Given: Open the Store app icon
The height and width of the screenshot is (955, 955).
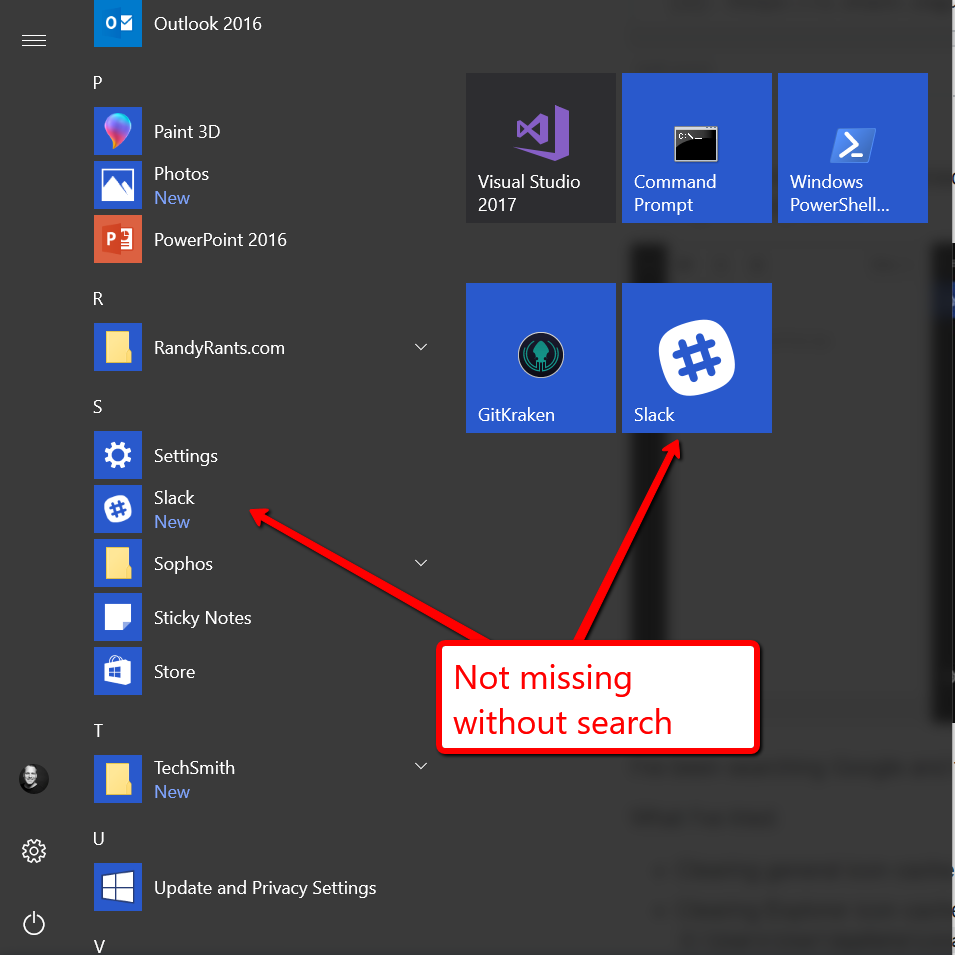Looking at the screenshot, I should 118,671.
